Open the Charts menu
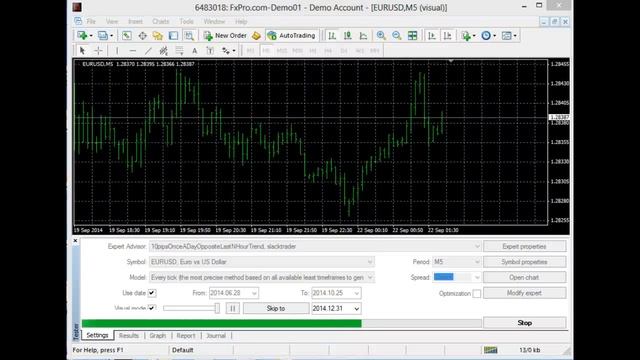 [x=160, y=21]
